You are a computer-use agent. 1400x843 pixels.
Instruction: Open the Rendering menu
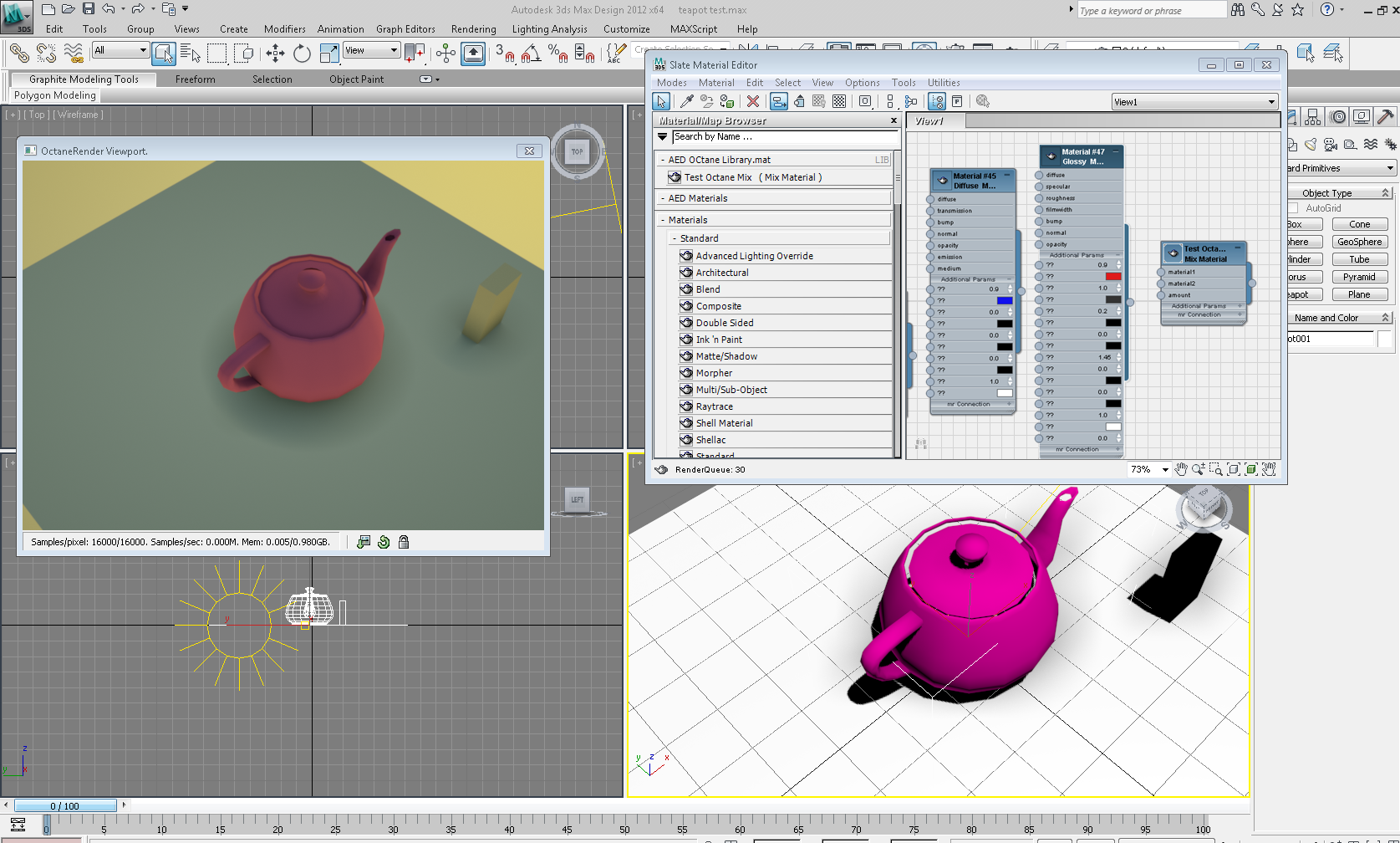tap(473, 29)
